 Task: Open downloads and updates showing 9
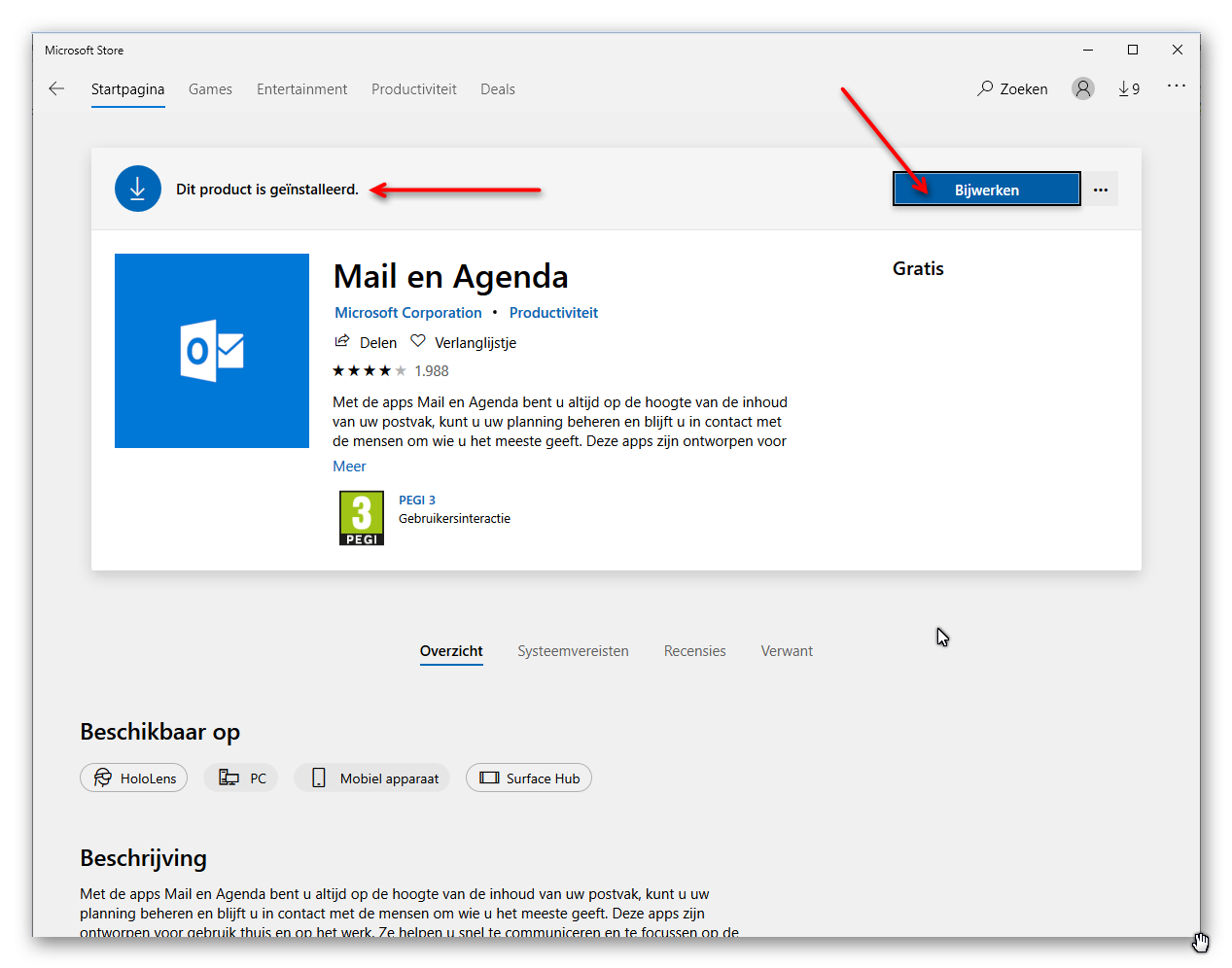click(1129, 88)
